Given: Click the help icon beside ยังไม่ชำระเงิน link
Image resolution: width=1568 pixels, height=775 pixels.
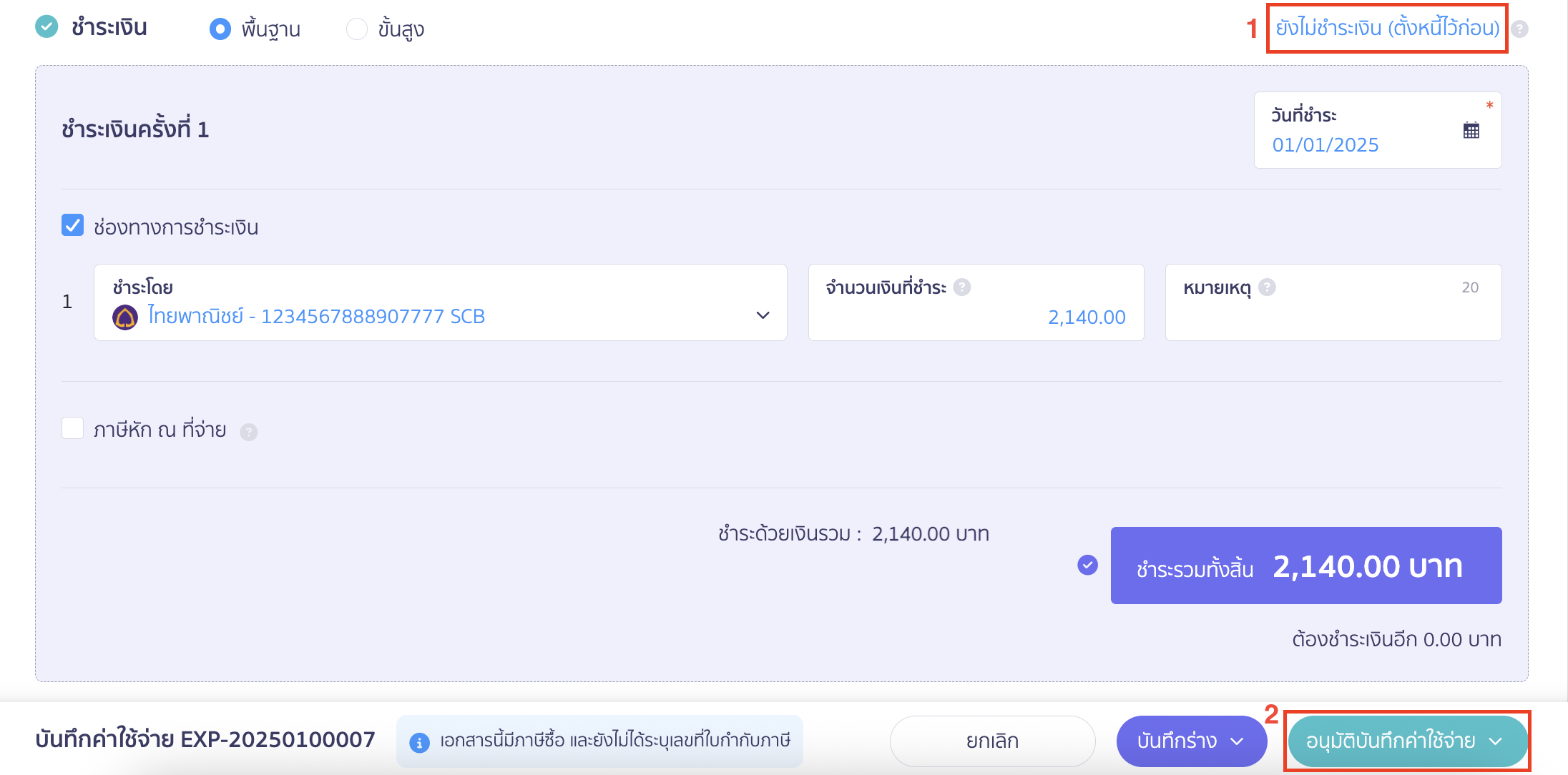Looking at the screenshot, I should coord(1522,29).
